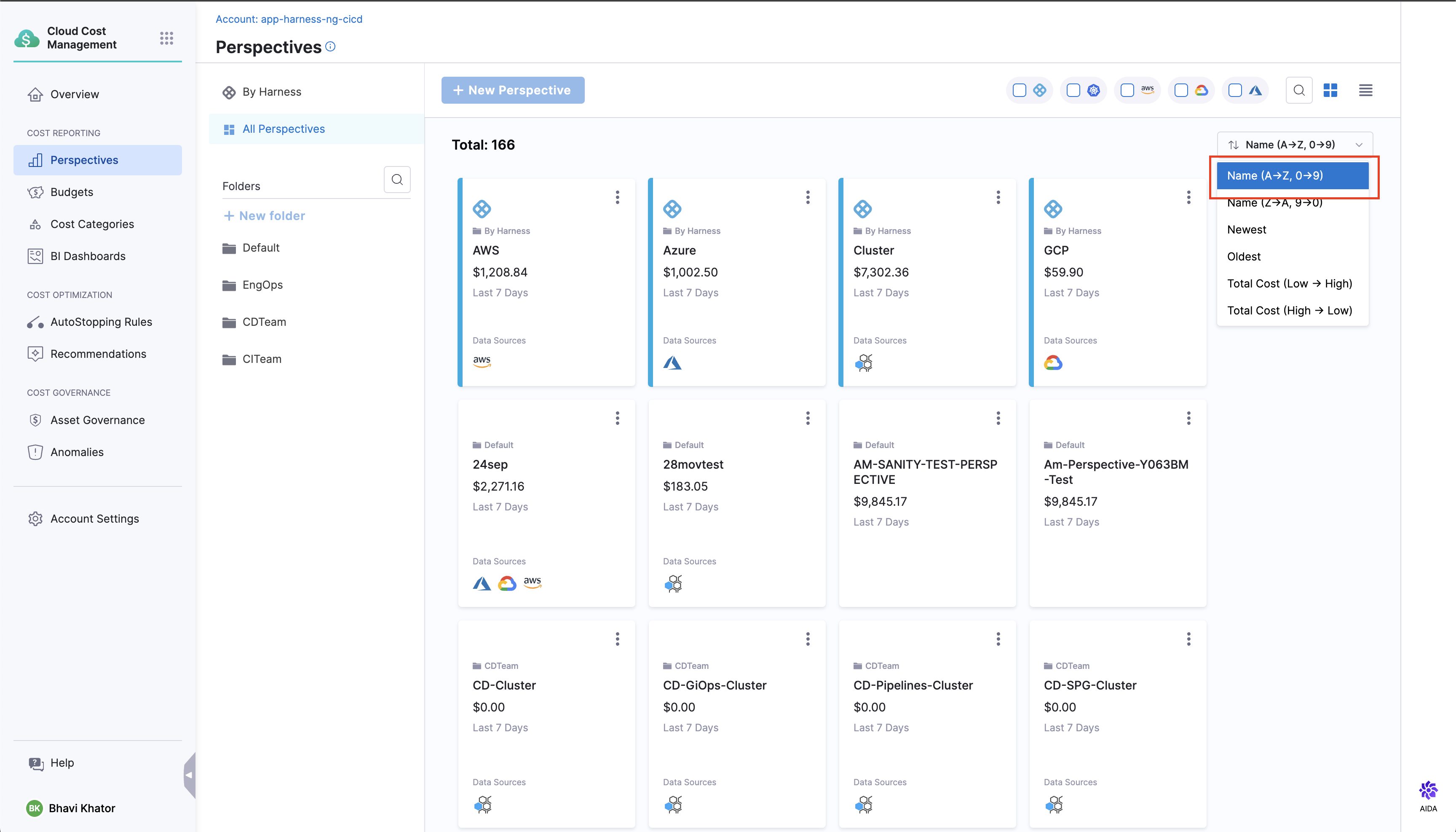1456x832 pixels.
Task: Click the Cloud Cost Management logo
Action: click(x=26, y=38)
